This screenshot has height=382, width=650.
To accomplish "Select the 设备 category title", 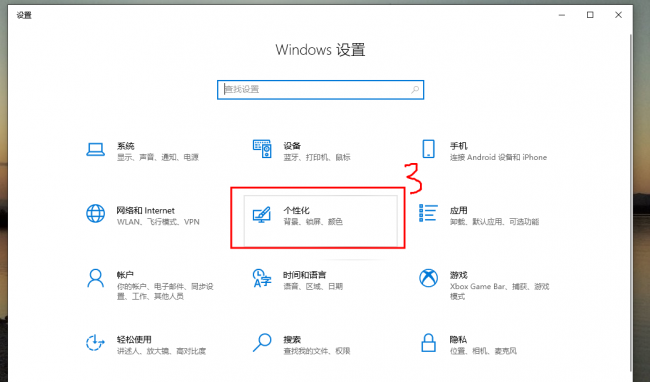I will coord(292,146).
